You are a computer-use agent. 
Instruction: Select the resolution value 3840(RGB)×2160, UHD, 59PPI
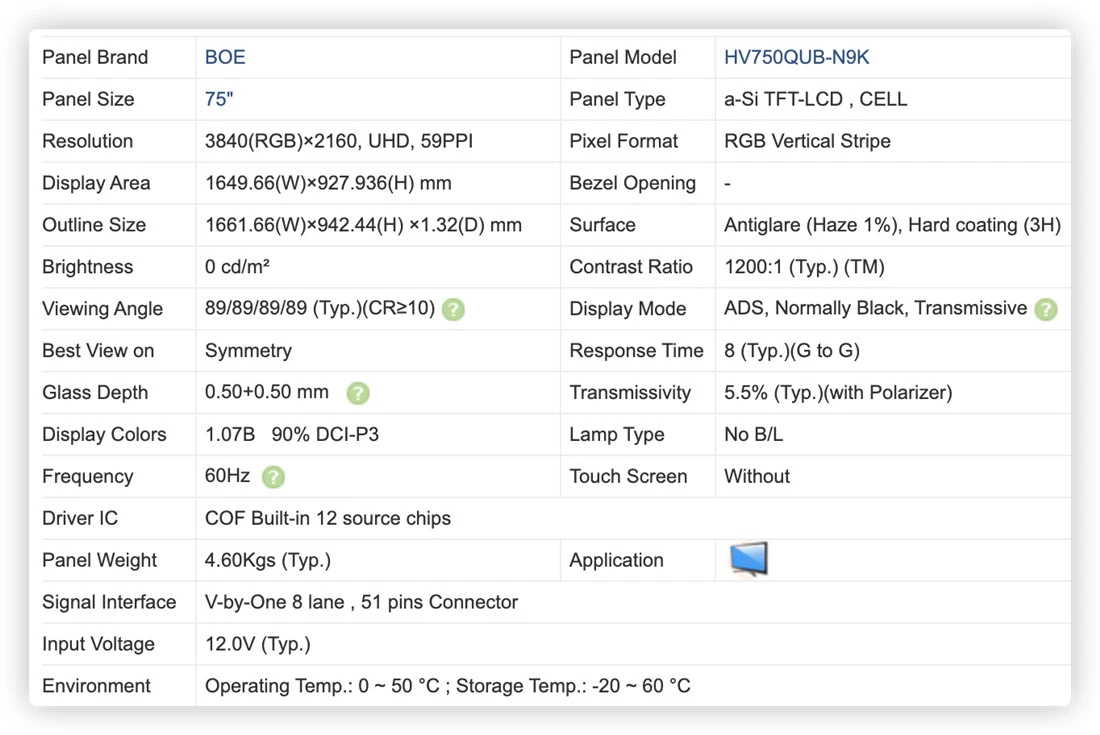pos(339,141)
